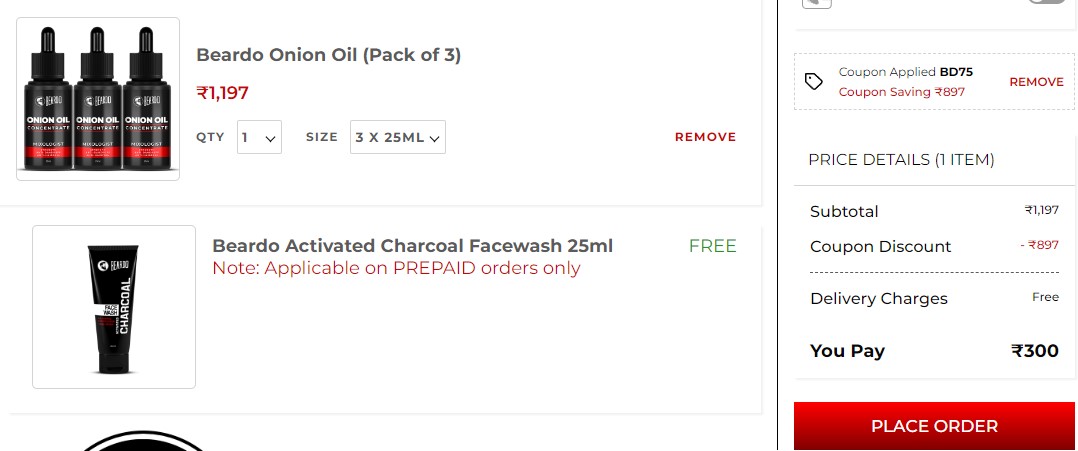Remove the applied BD75 coupon
Viewport: 1078px width, 451px height.
(1036, 82)
